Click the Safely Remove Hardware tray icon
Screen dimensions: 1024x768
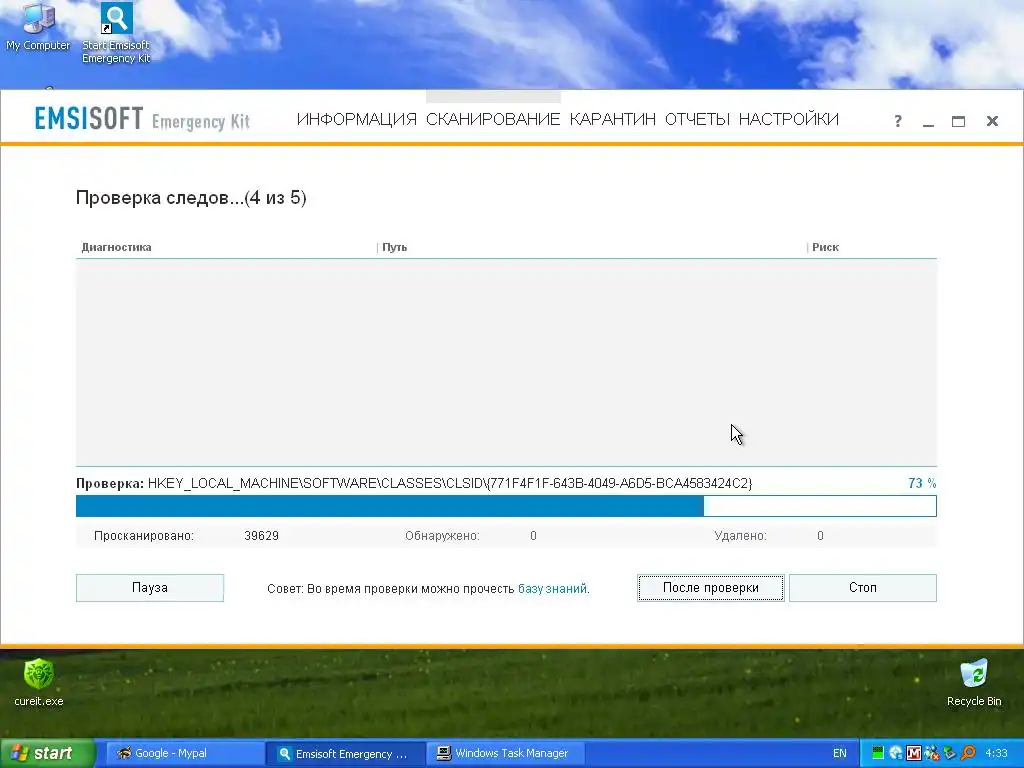950,753
